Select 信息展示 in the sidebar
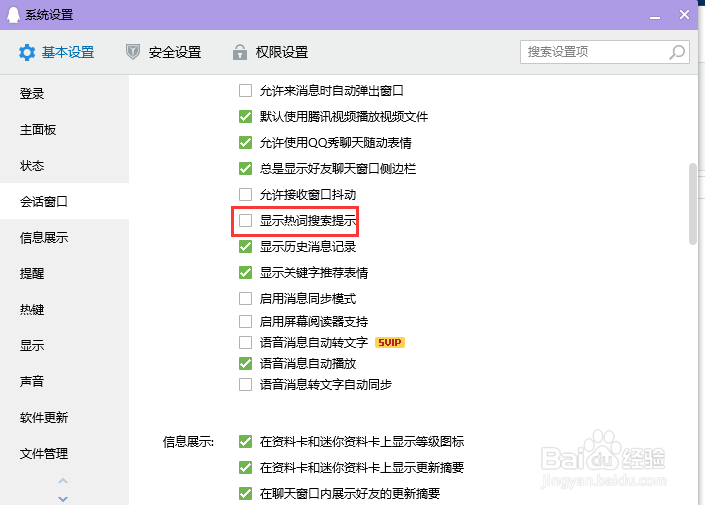Viewport: 705px width, 505px height. (64, 237)
